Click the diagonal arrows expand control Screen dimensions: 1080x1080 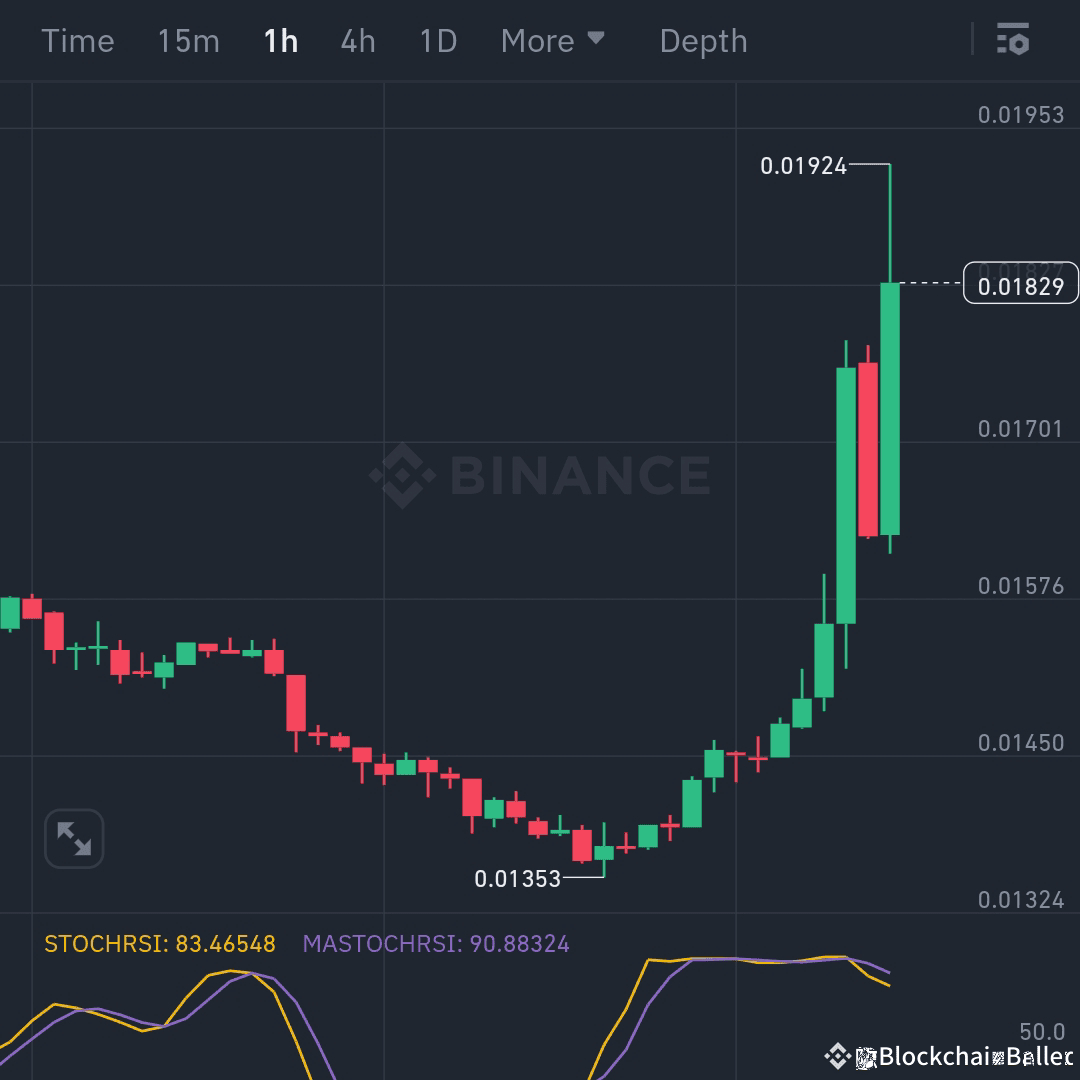click(x=73, y=838)
